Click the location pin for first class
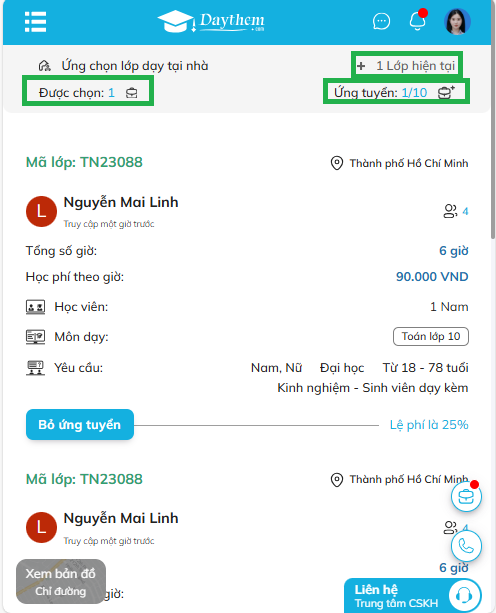Viewport: 496px width, 613px height. (x=337, y=163)
